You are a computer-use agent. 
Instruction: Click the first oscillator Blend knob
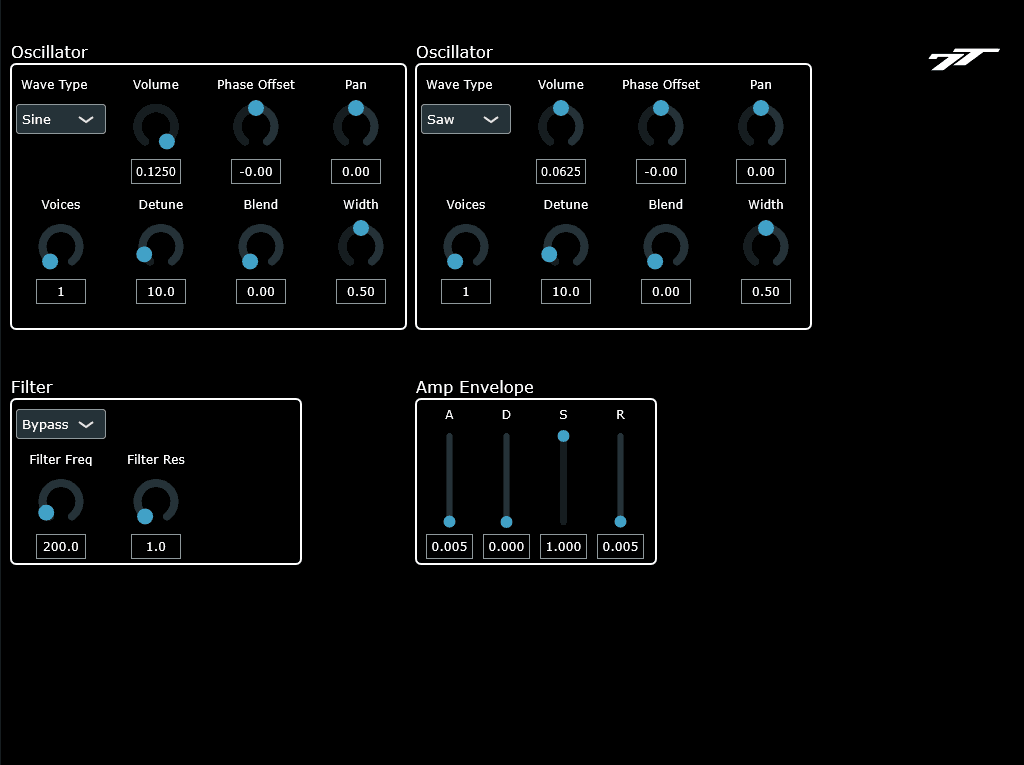point(261,246)
